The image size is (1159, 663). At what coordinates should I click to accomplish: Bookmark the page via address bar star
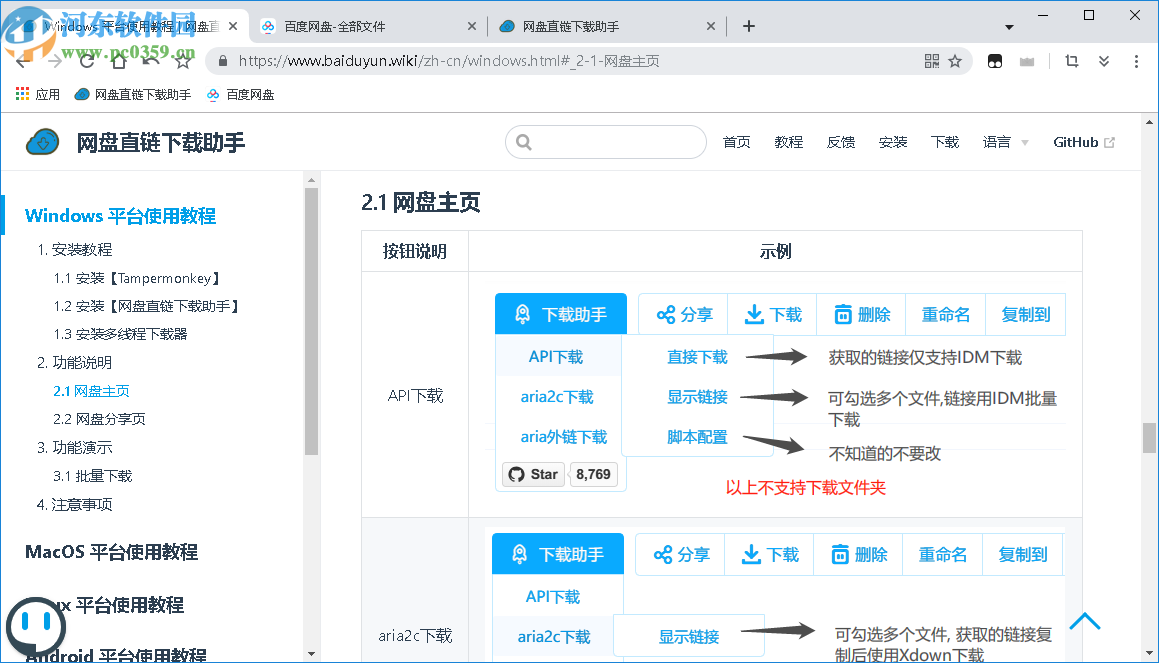coord(954,61)
